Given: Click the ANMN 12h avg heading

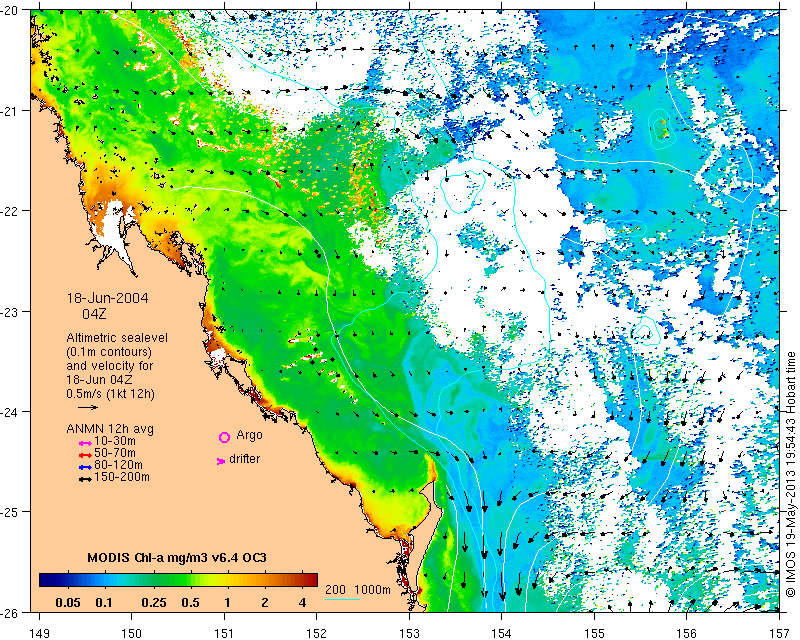Looking at the screenshot, I should tap(110, 428).
